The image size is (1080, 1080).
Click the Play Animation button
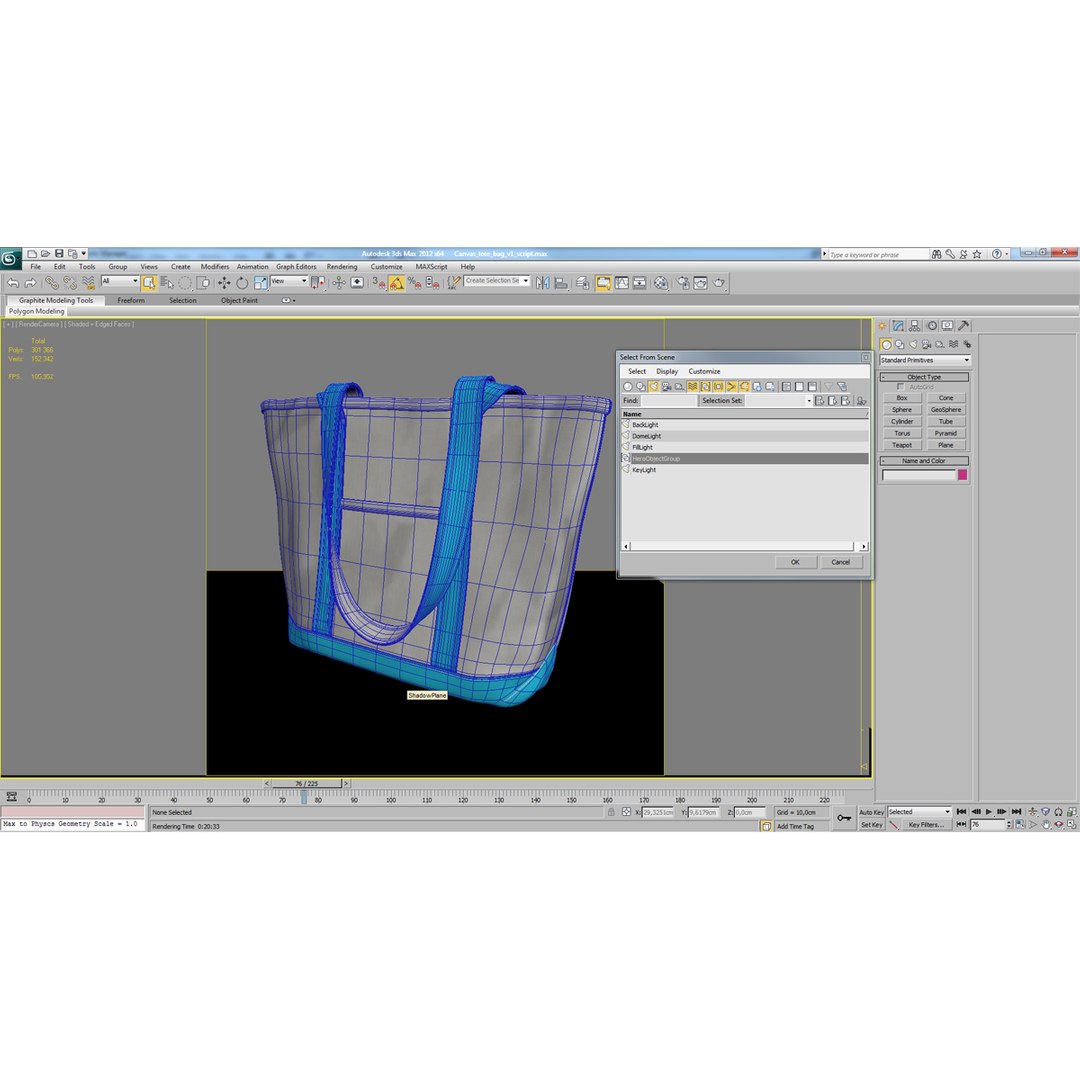click(x=988, y=812)
